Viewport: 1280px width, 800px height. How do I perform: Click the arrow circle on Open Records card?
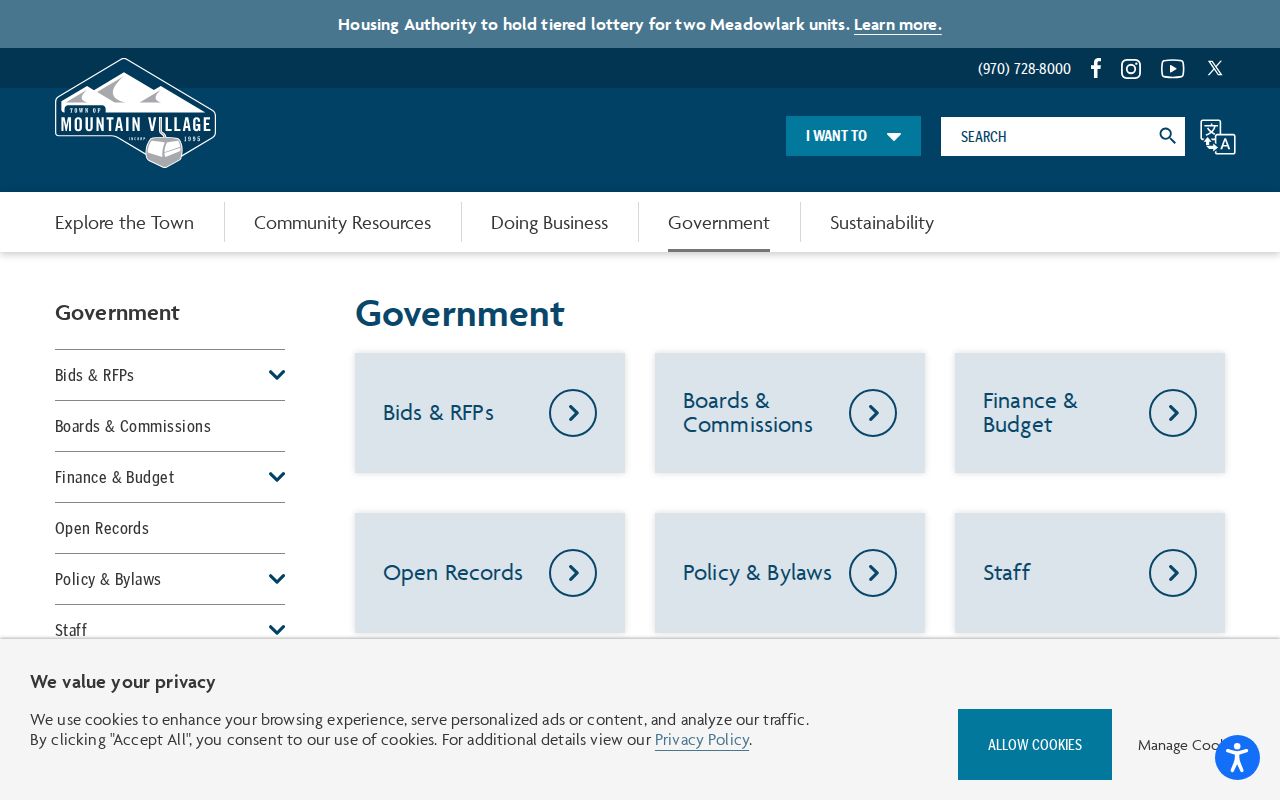click(573, 573)
